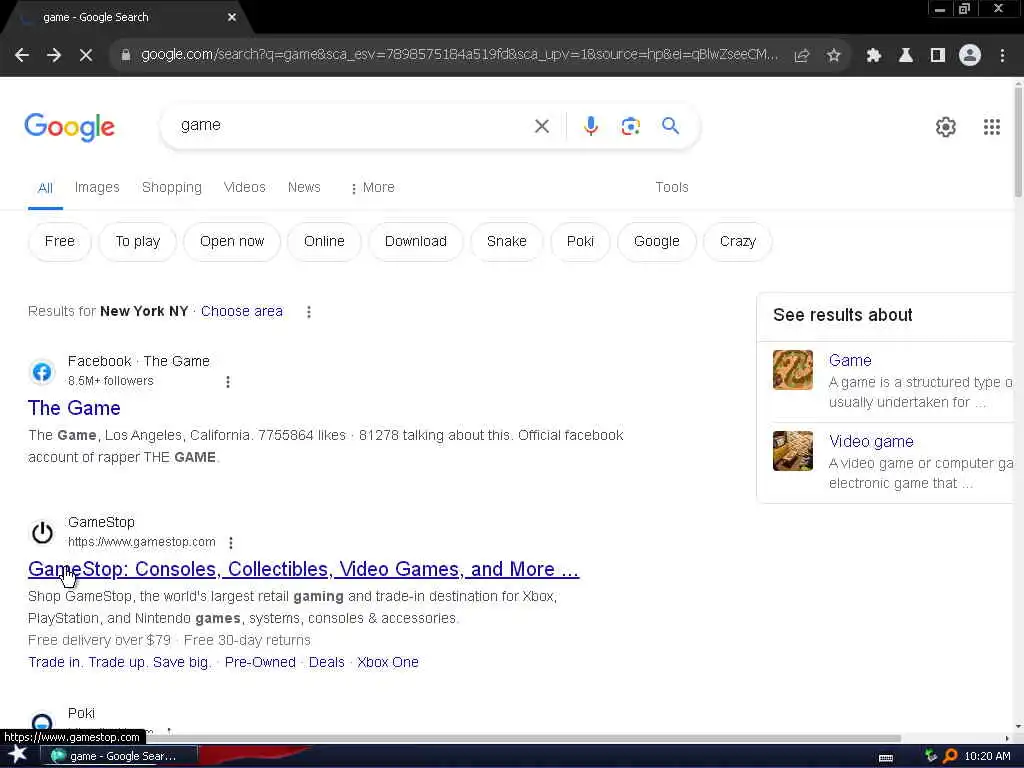The width and height of the screenshot is (1024, 768).
Task: Apply the Crazy filter chip
Action: pyautogui.click(x=738, y=242)
